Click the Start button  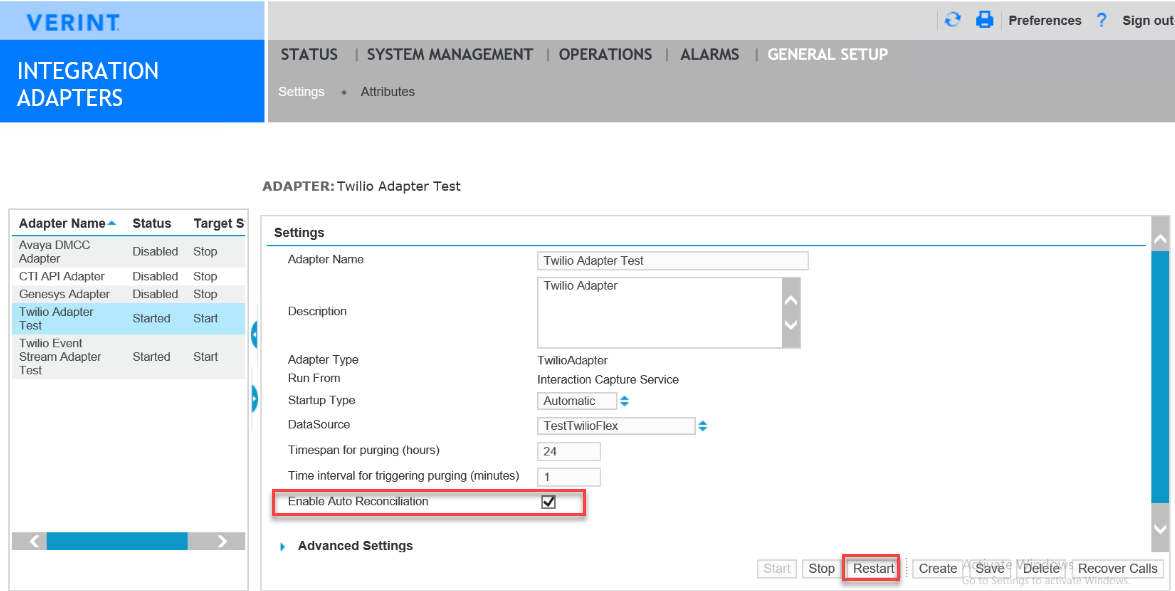click(776, 569)
